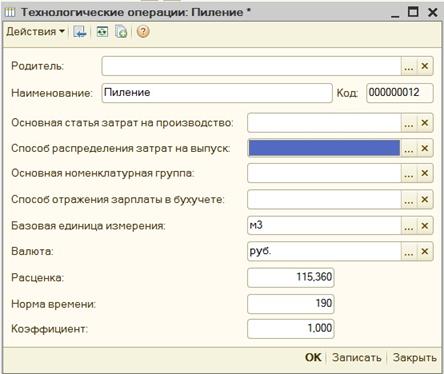The width and height of the screenshot is (444, 374).
Task: Click the Родитель: label
Action: click(x=37, y=66)
